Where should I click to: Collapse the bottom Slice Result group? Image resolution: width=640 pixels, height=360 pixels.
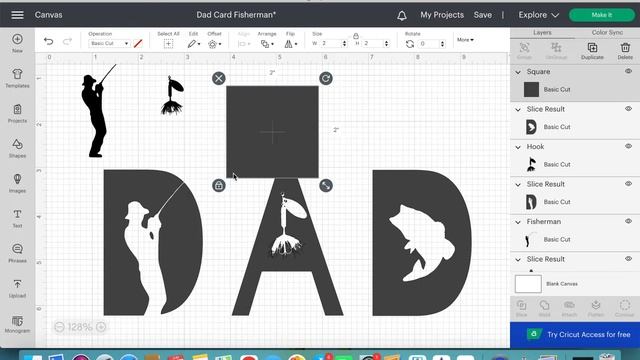click(518, 260)
